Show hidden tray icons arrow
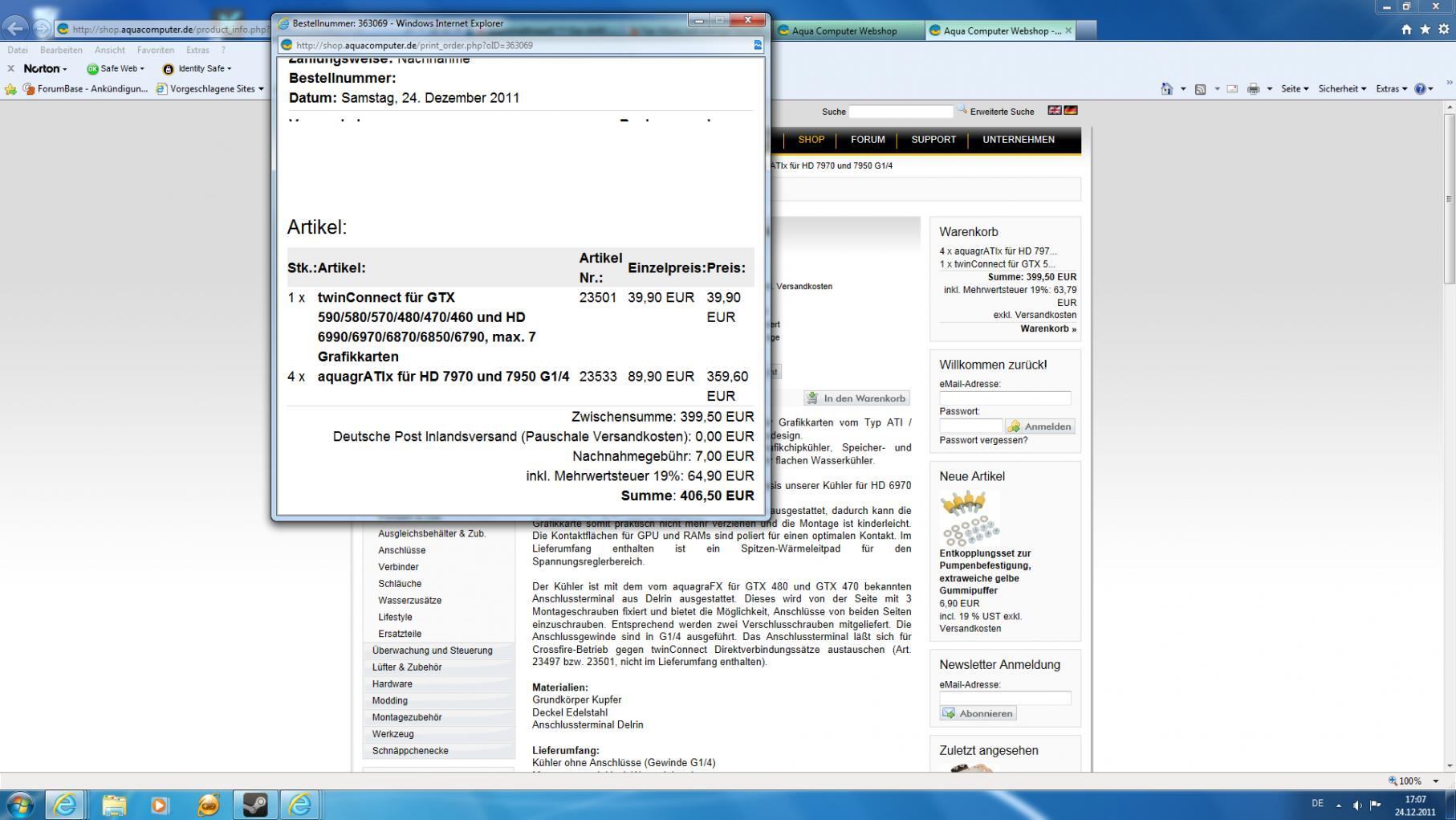Screen dimensions: 1456x820 pyautogui.click(x=1338, y=805)
